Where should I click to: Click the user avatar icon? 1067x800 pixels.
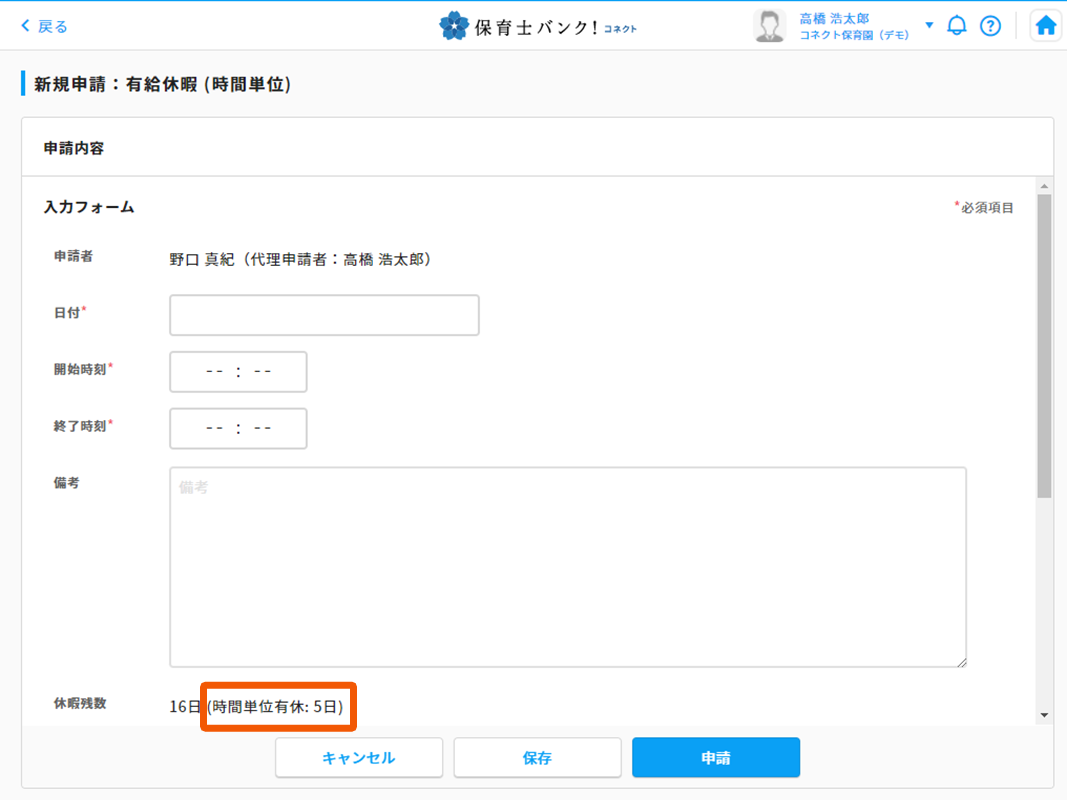tap(769, 26)
